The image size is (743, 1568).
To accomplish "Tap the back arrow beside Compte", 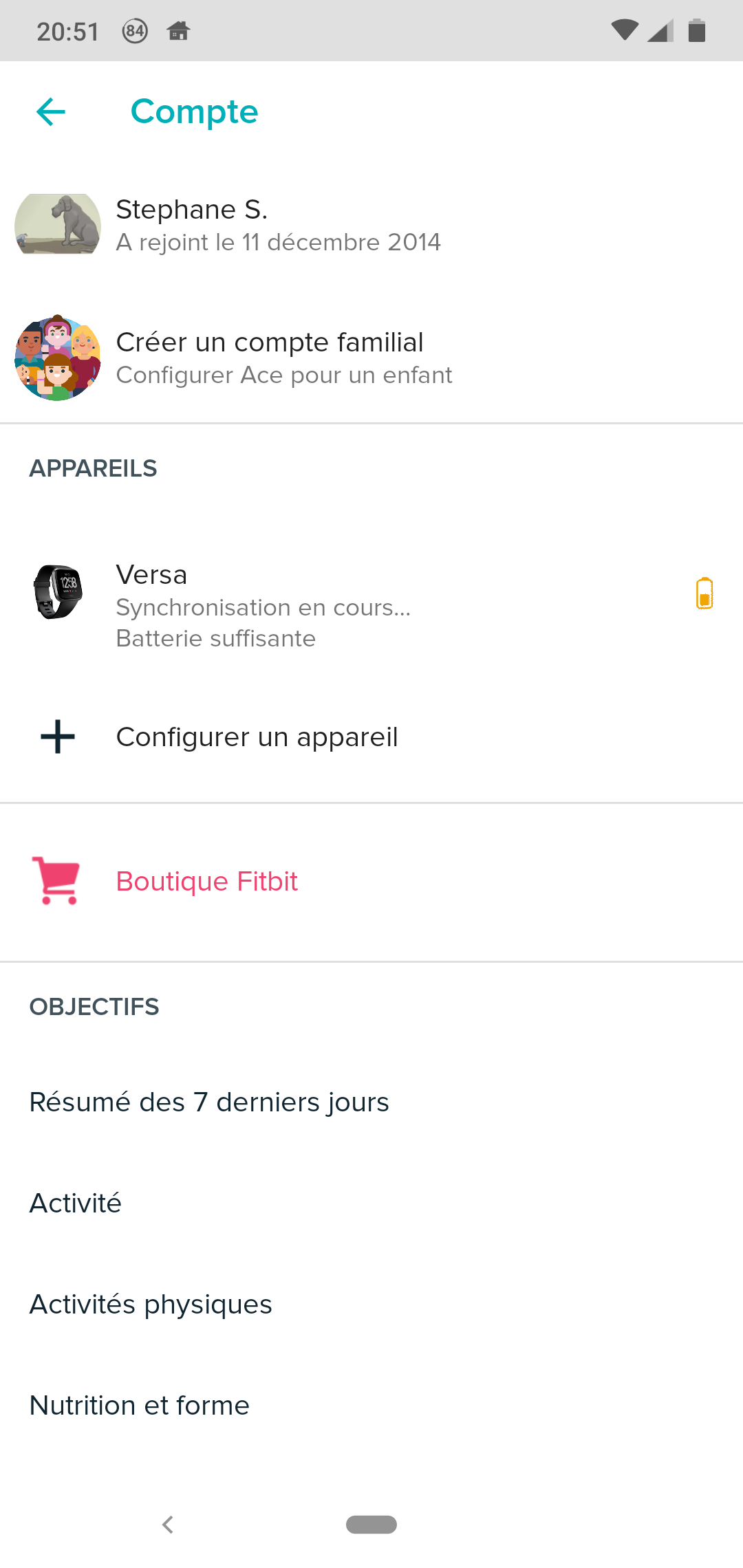I will 51,111.
